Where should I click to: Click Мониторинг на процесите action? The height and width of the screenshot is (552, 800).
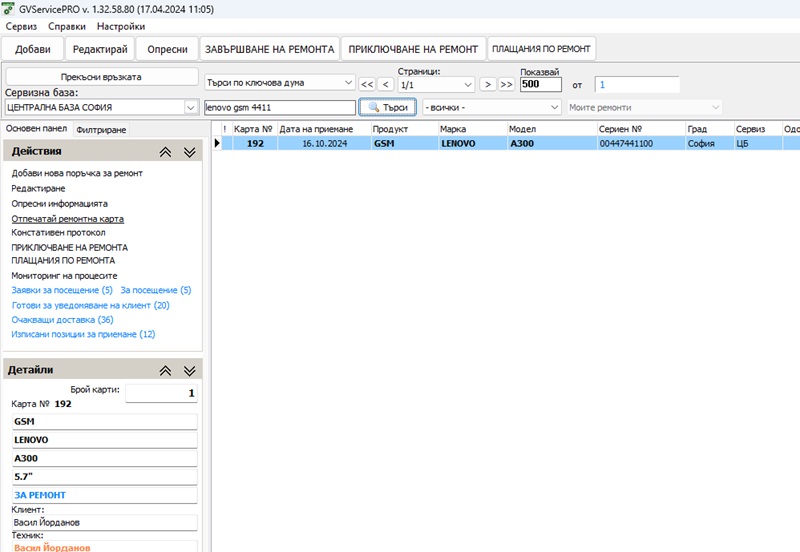(x=64, y=276)
